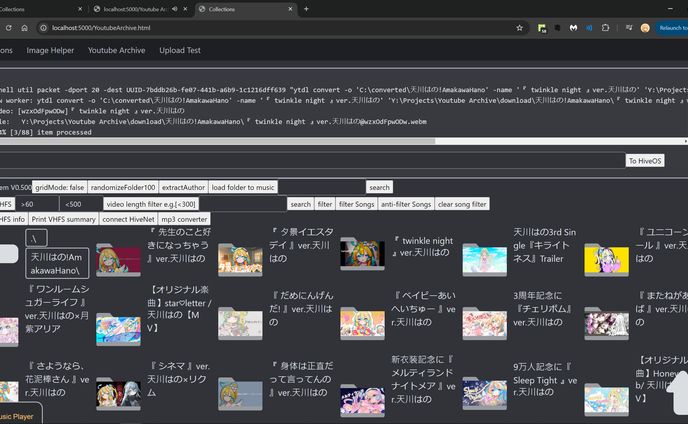
Task: Click the ワンルームシュガーライフ folder label
Action: tap(57, 309)
